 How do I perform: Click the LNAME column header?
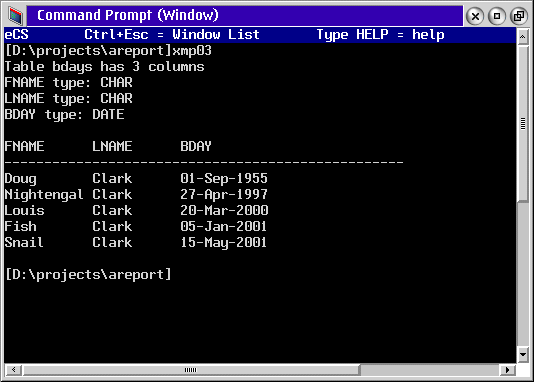point(112,146)
